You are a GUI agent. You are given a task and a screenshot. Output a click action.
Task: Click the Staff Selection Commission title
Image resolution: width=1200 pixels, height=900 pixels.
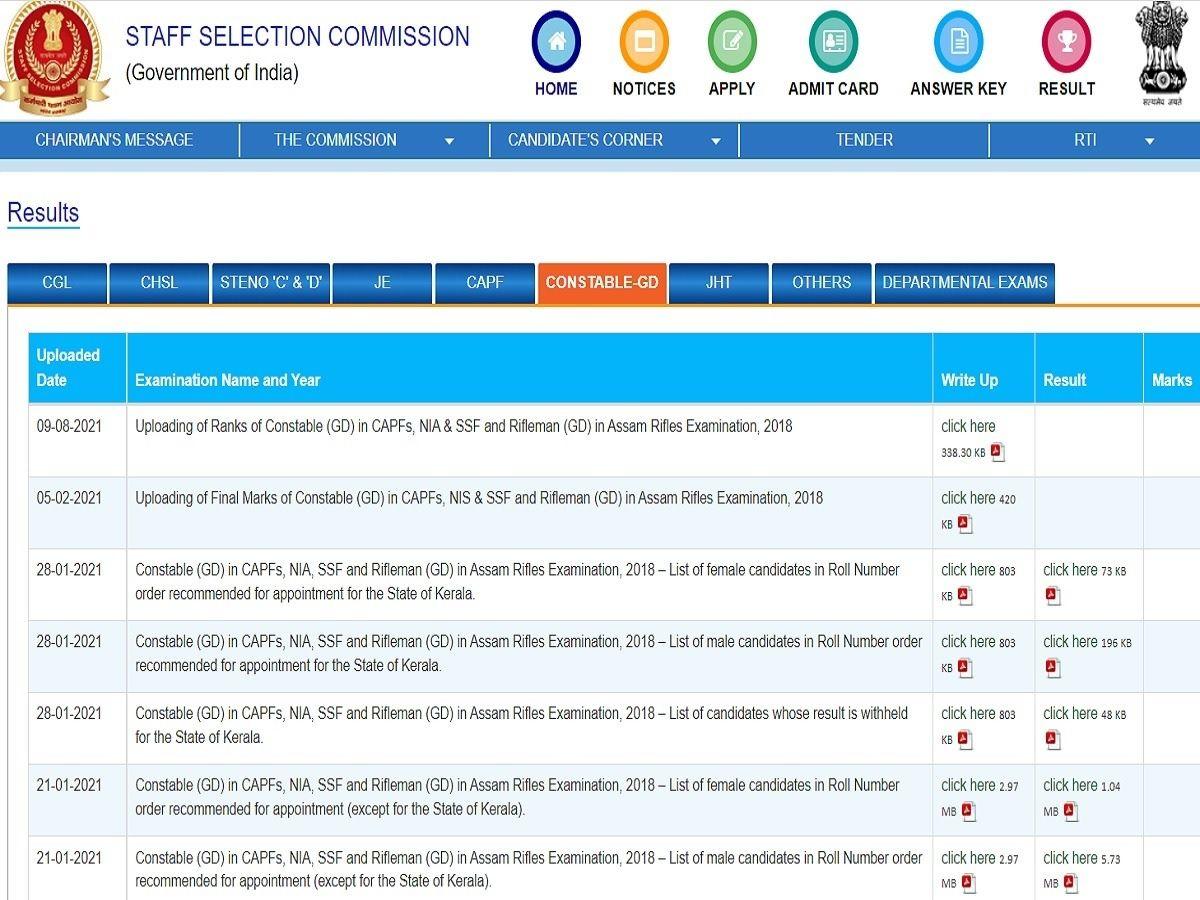click(x=297, y=37)
